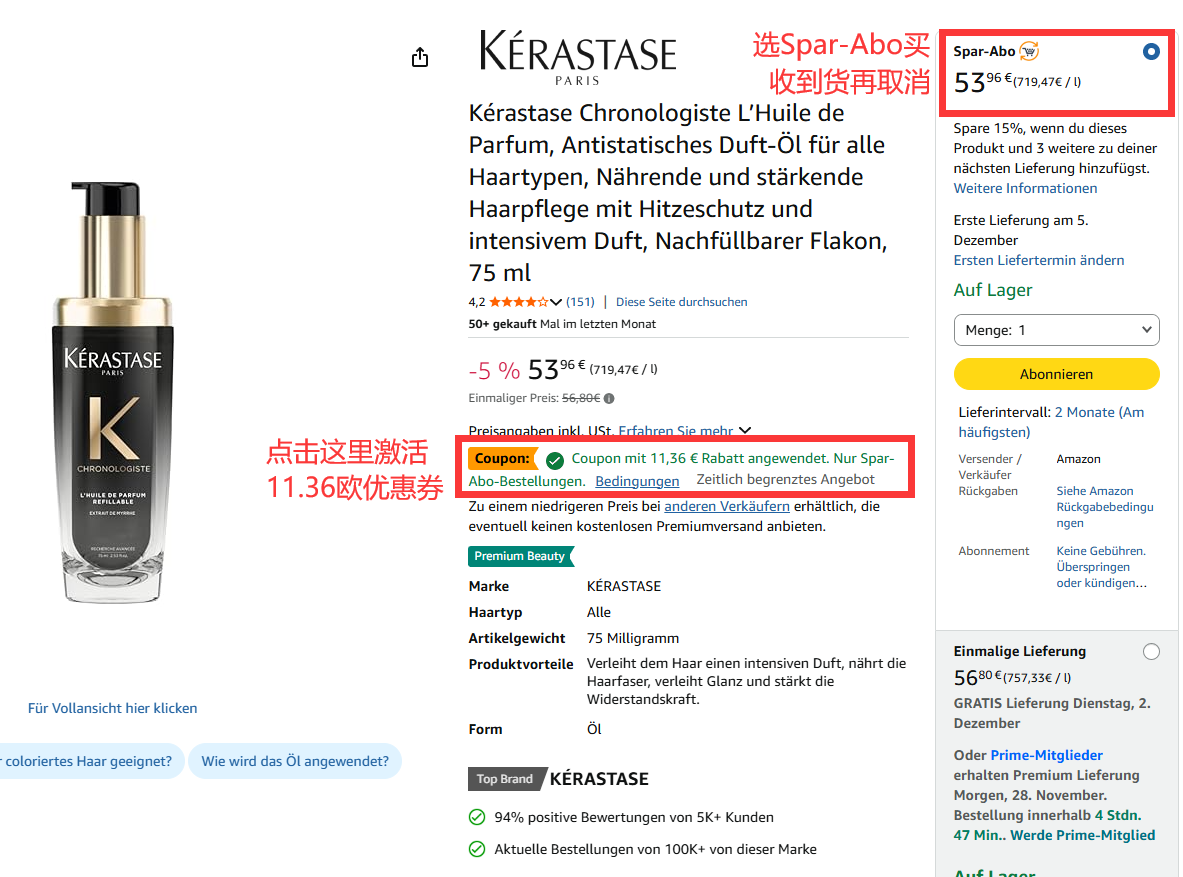Select the Spar-Abo radio option
The width and height of the screenshot is (1183, 877).
(1151, 52)
